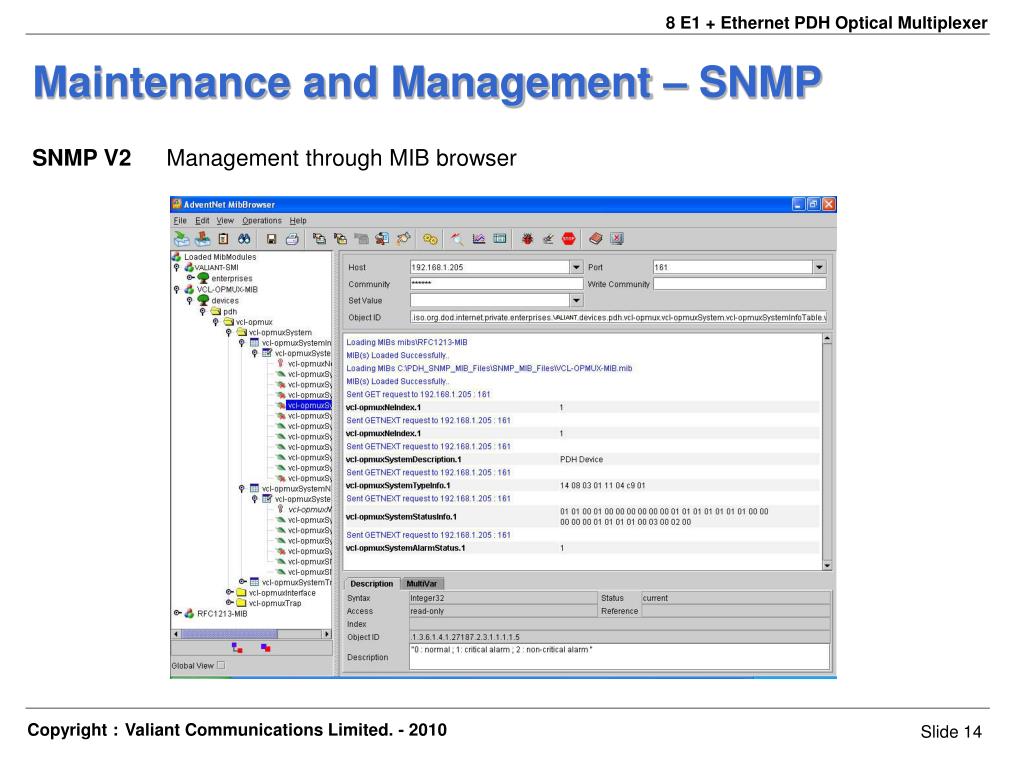Tick the Global View checkbox
1024x768 pixels.
(x=221, y=665)
